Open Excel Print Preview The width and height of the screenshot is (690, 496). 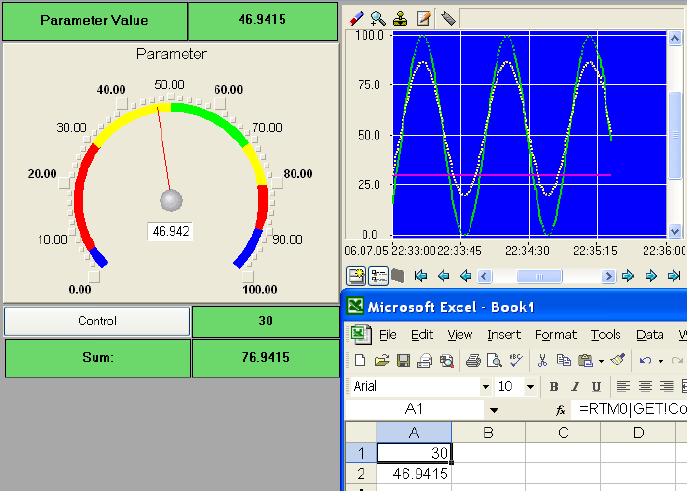(495, 360)
